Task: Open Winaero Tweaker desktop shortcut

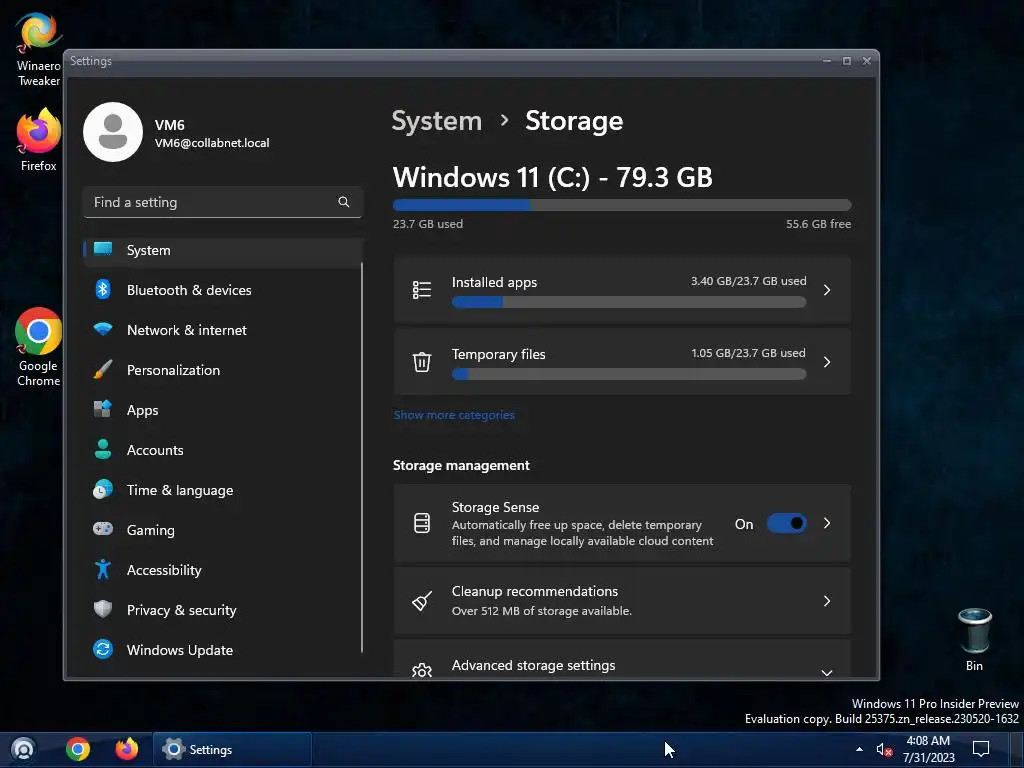Action: [x=39, y=50]
